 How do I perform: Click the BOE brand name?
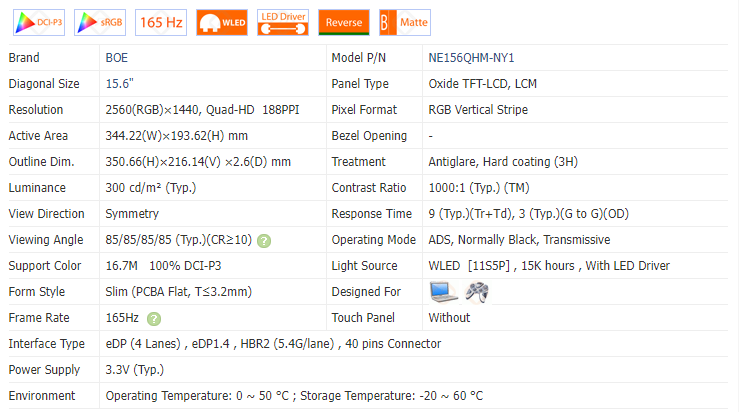point(116,58)
